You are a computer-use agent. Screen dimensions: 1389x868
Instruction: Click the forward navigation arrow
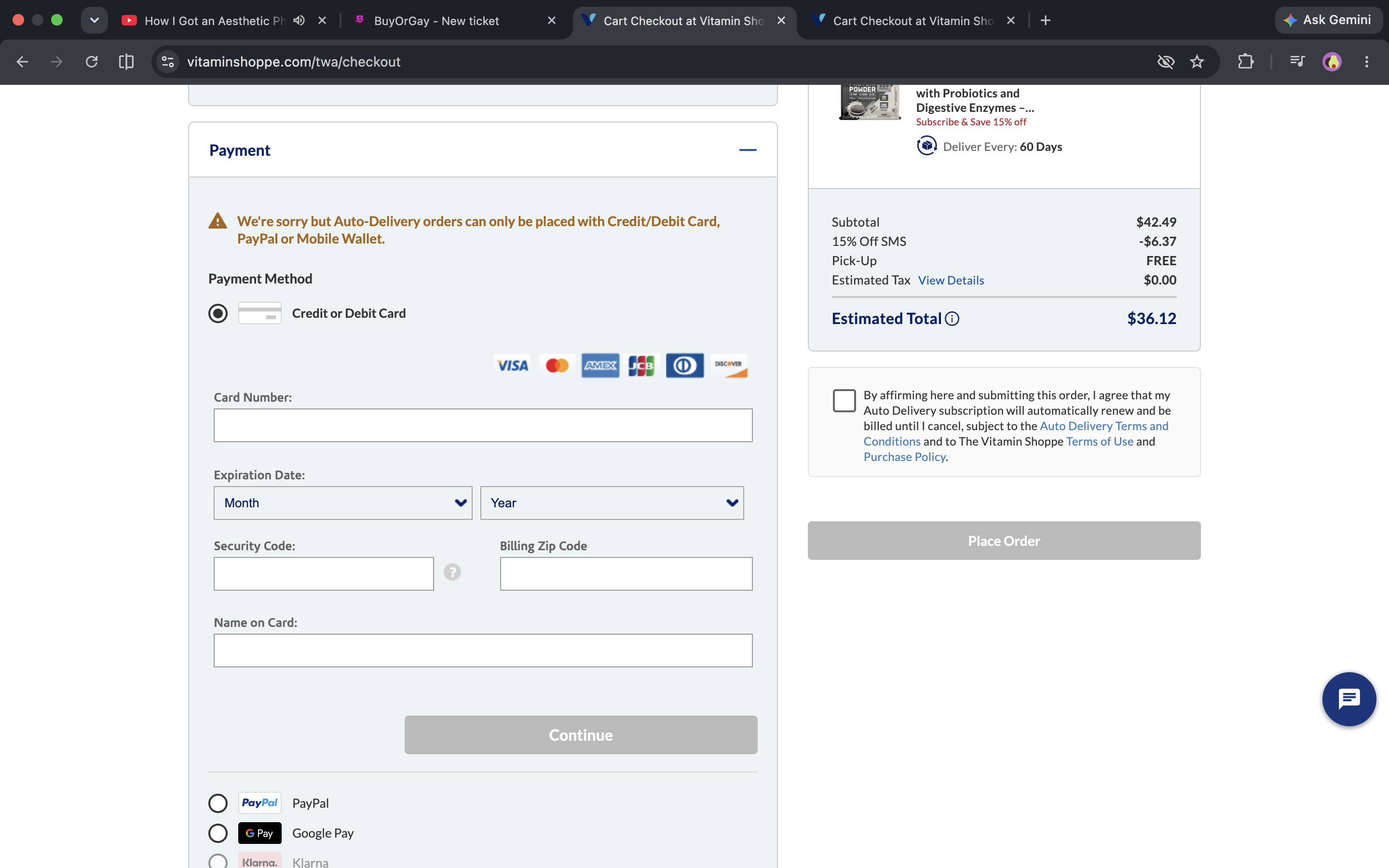(56, 61)
